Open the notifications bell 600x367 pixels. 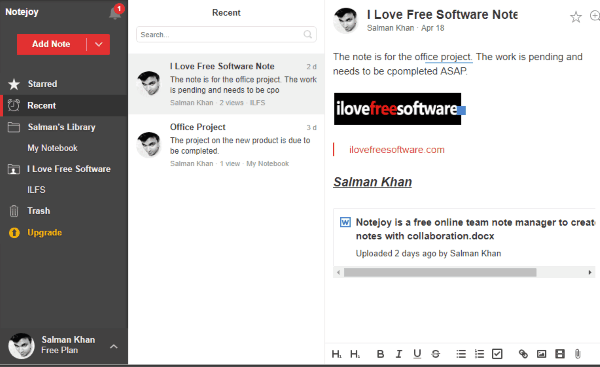click(x=115, y=13)
